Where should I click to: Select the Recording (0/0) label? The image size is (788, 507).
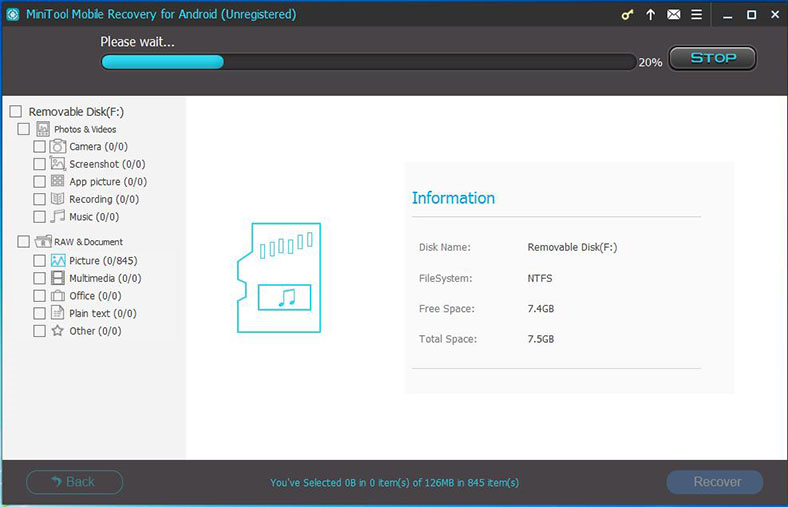click(x=104, y=199)
